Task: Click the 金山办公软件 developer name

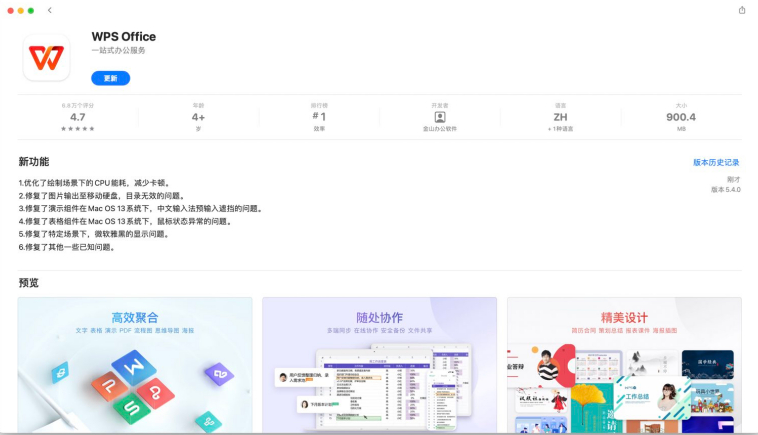Action: point(440,129)
